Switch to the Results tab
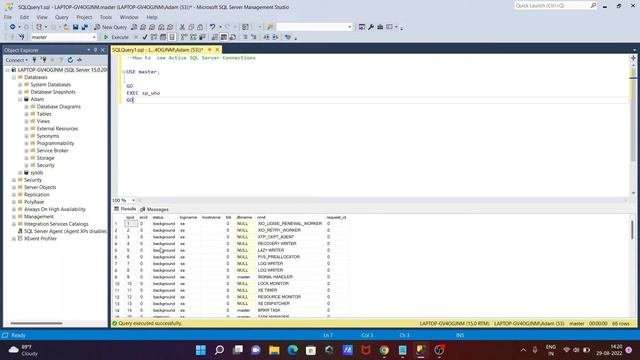 pyautogui.click(x=125, y=209)
